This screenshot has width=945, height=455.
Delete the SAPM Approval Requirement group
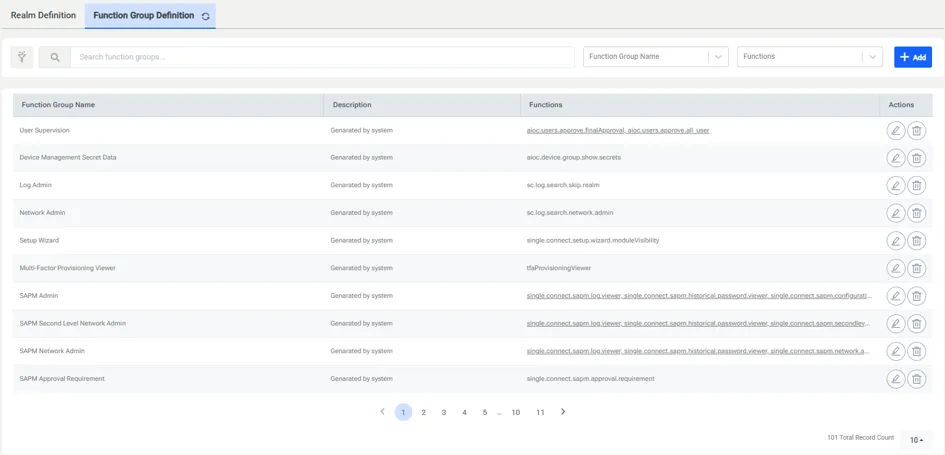[x=917, y=379]
